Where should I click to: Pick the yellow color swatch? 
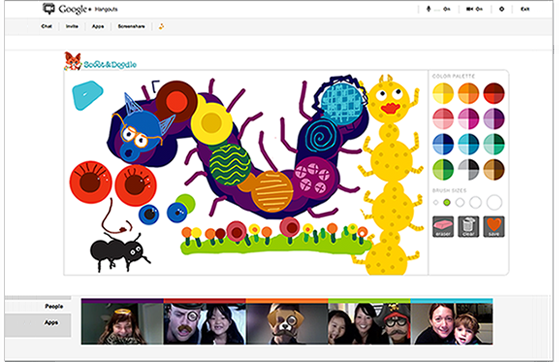point(443,93)
